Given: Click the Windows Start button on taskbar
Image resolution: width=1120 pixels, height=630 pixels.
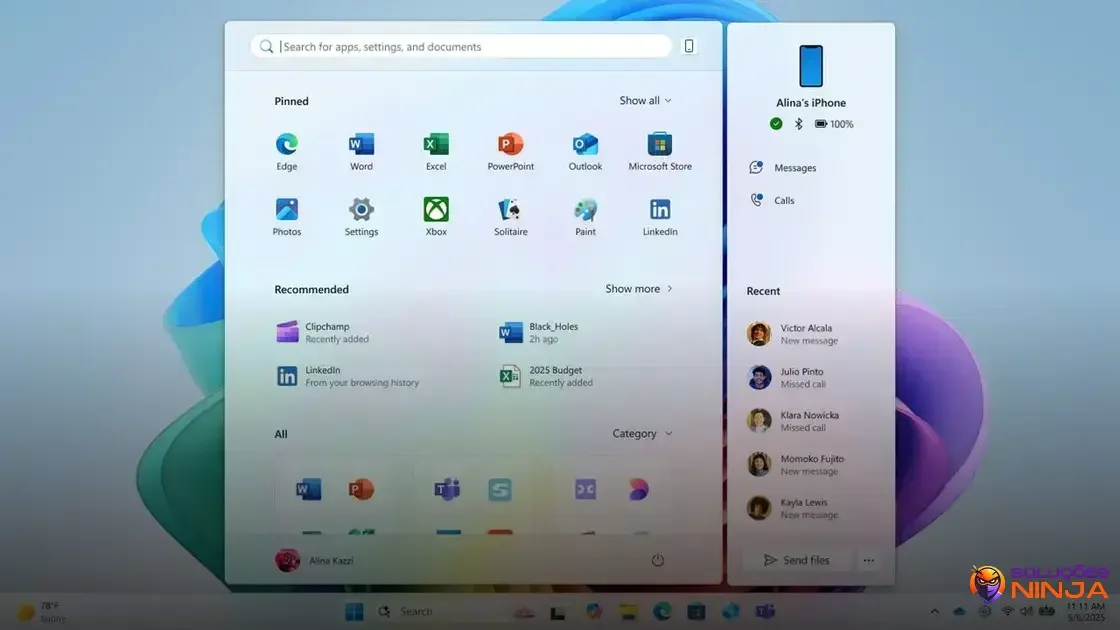Looking at the screenshot, I should point(354,611).
